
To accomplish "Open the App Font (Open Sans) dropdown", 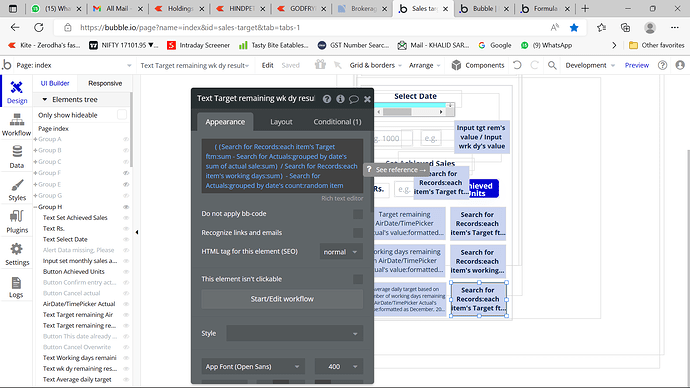I will pos(253,366).
